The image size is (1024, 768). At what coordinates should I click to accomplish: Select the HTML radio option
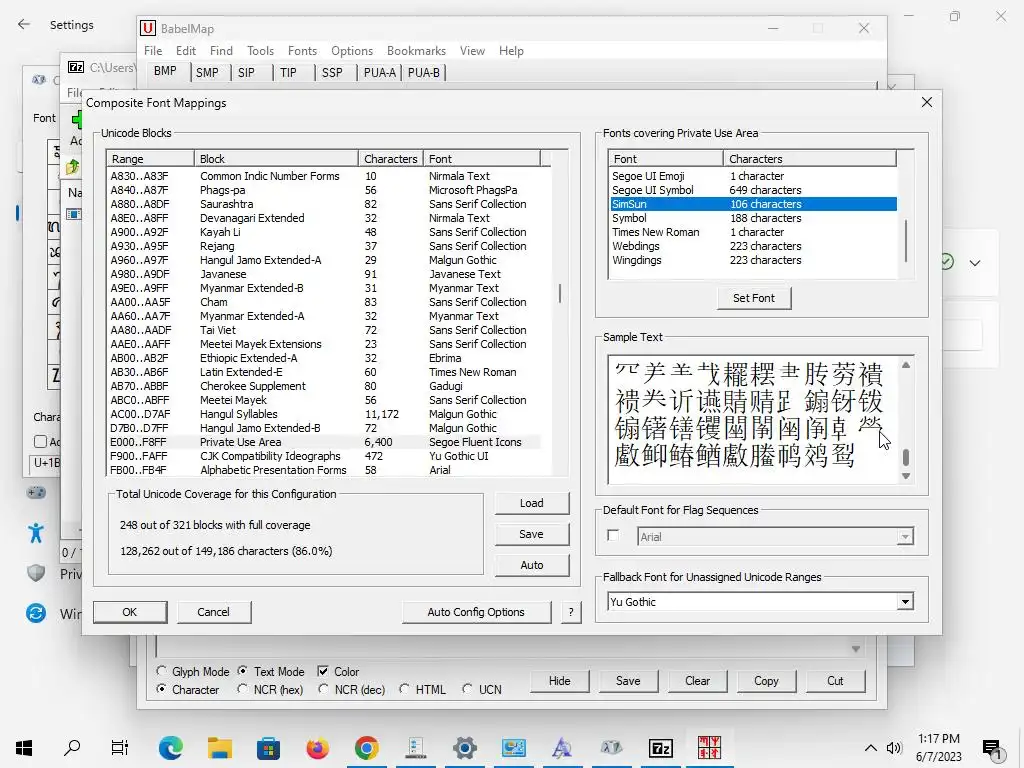404,689
